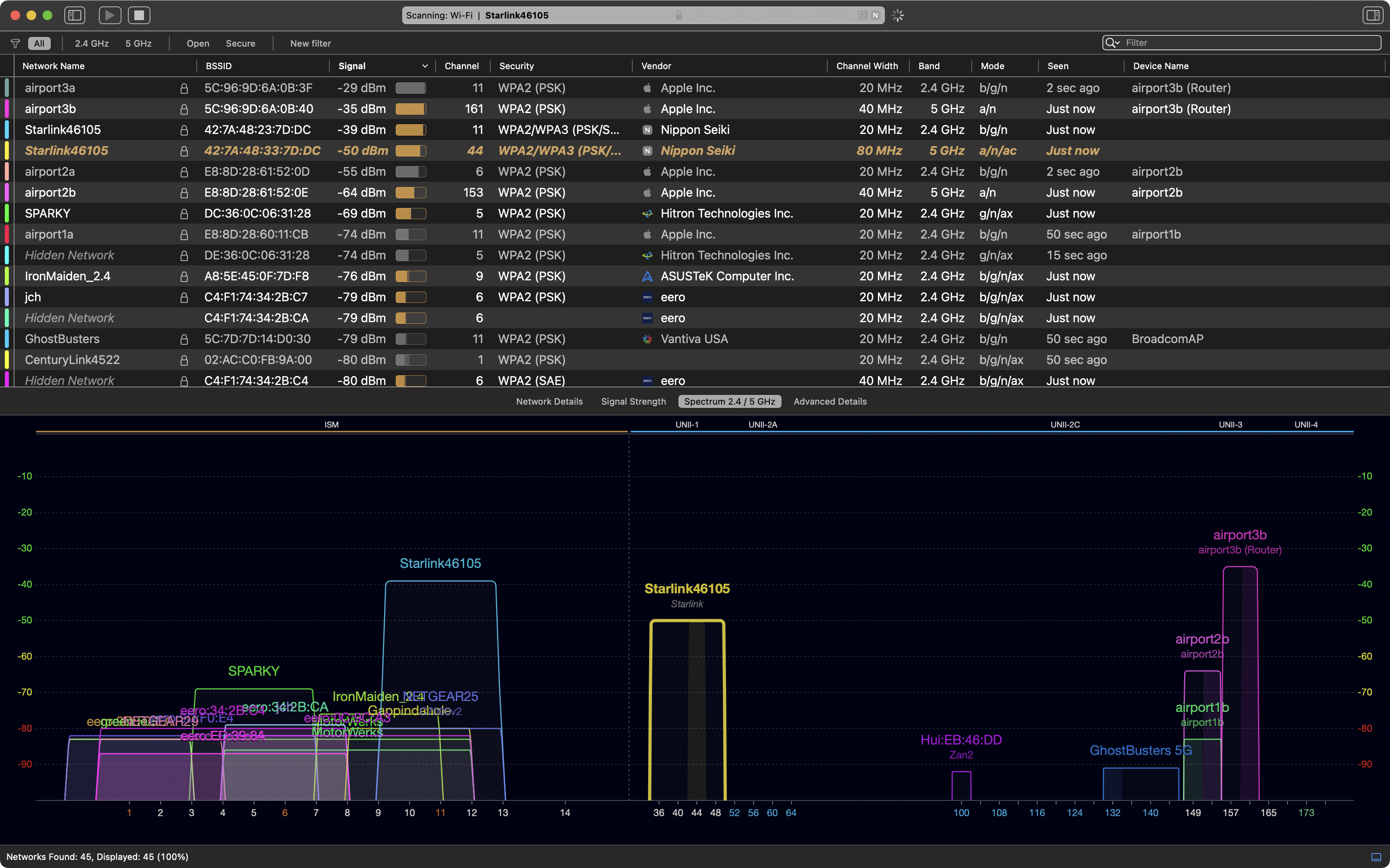Click the filter funnel icon
1390x868 pixels.
pos(16,43)
